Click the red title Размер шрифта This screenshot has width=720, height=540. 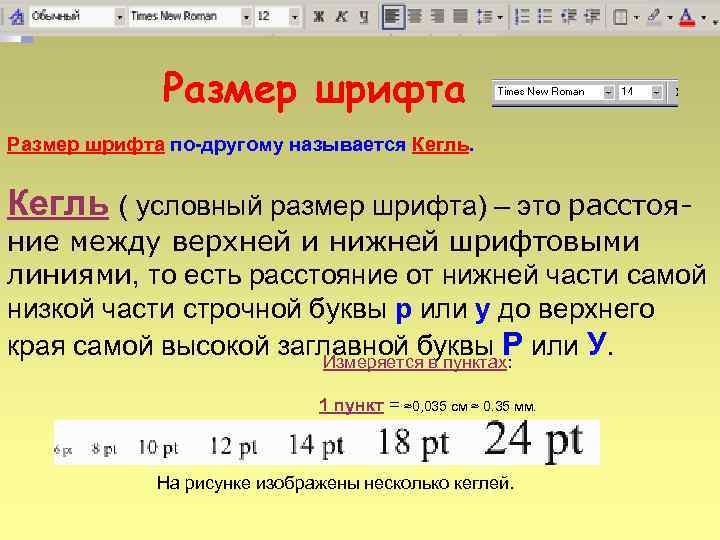[314, 90]
